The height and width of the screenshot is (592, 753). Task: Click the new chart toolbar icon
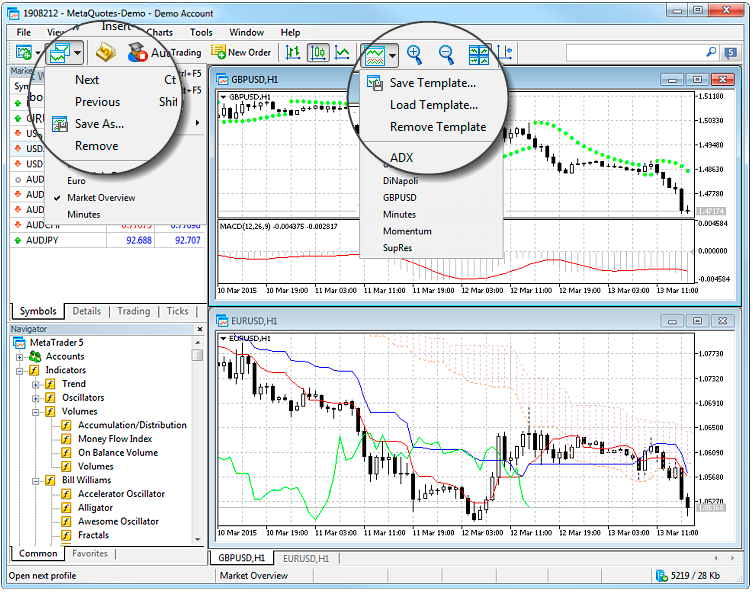pyautogui.click(x=23, y=52)
